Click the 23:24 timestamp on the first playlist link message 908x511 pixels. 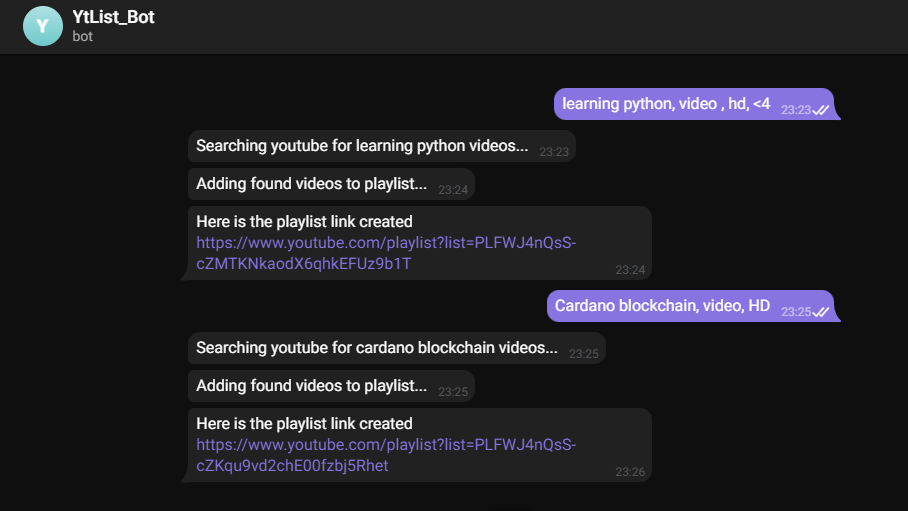tap(630, 270)
